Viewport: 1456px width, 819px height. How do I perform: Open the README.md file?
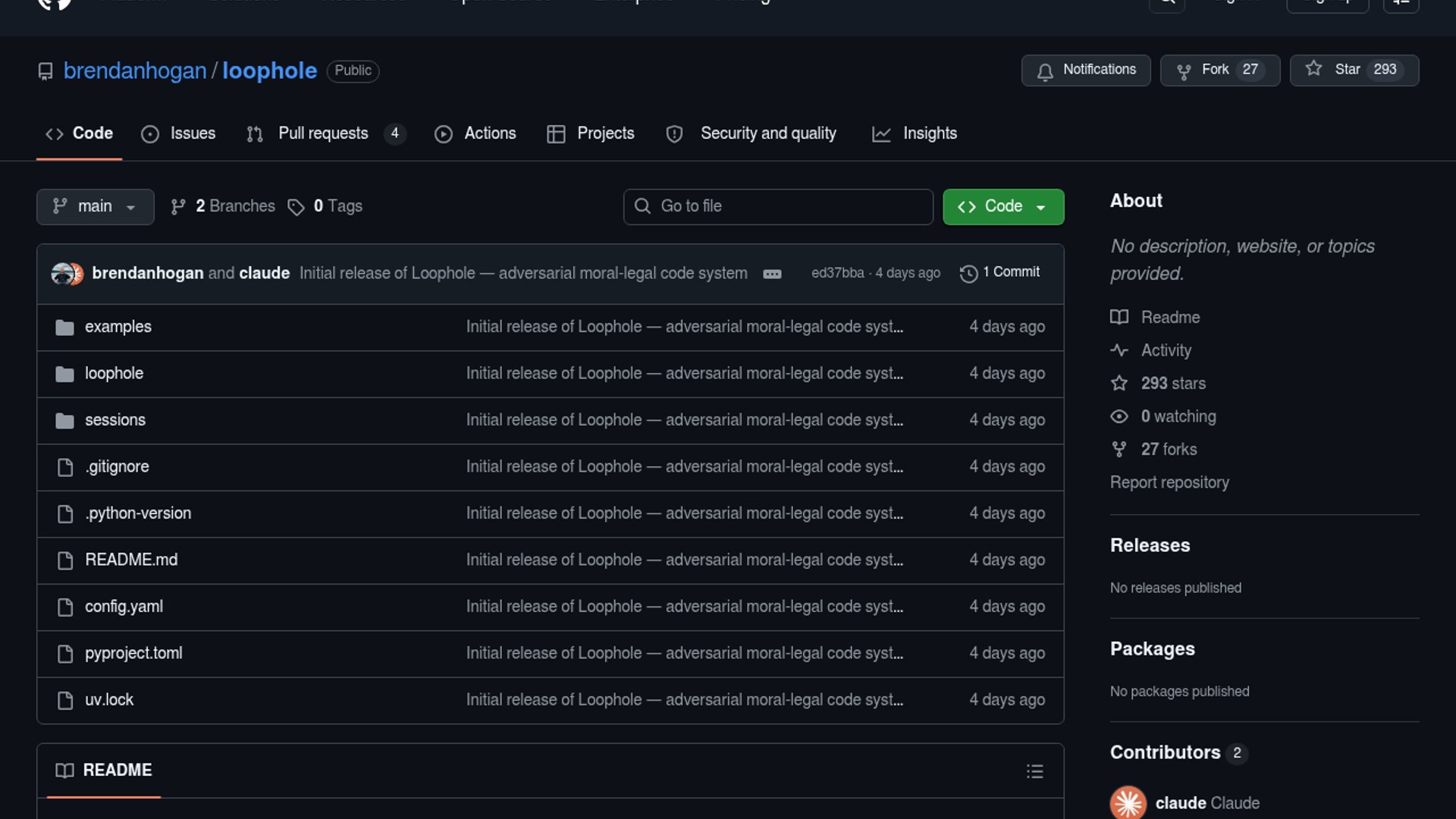pos(131,560)
